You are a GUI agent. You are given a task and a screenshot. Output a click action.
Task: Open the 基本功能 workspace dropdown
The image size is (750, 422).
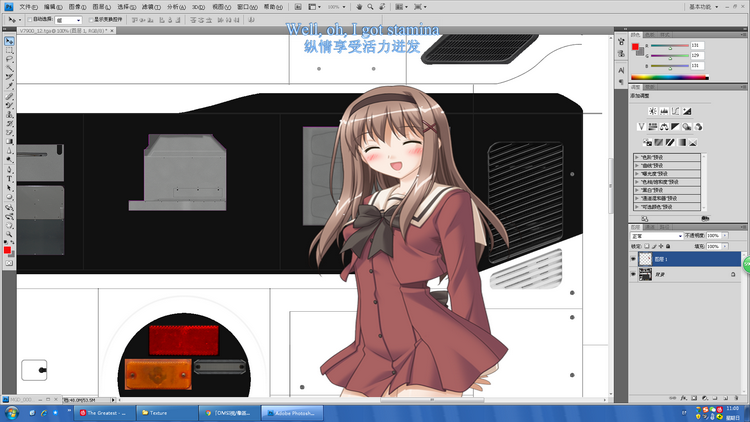tap(703, 7)
